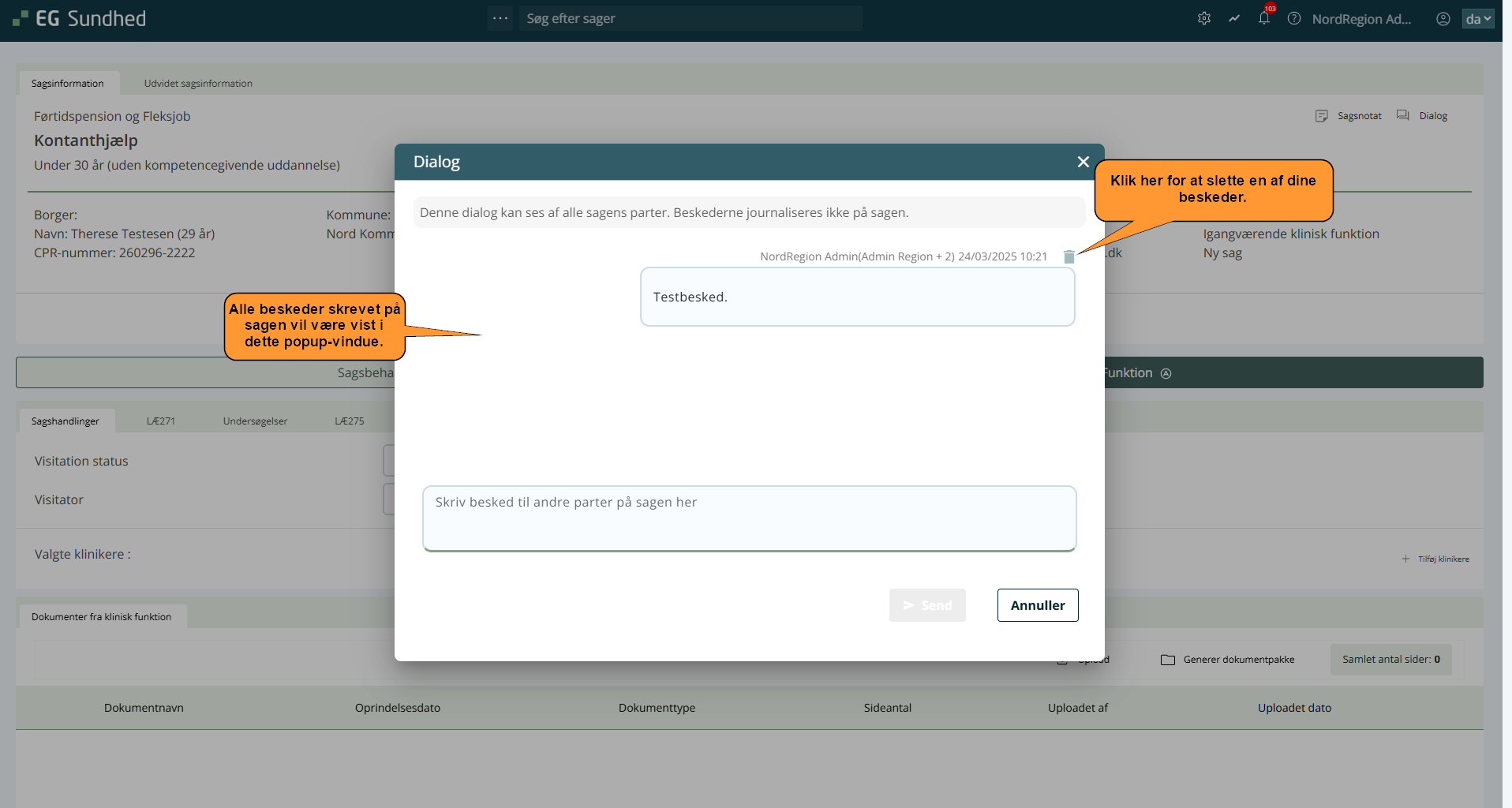Image resolution: width=1512 pixels, height=808 pixels.
Task: Open notifications bell with 103 badge
Action: point(1264,18)
